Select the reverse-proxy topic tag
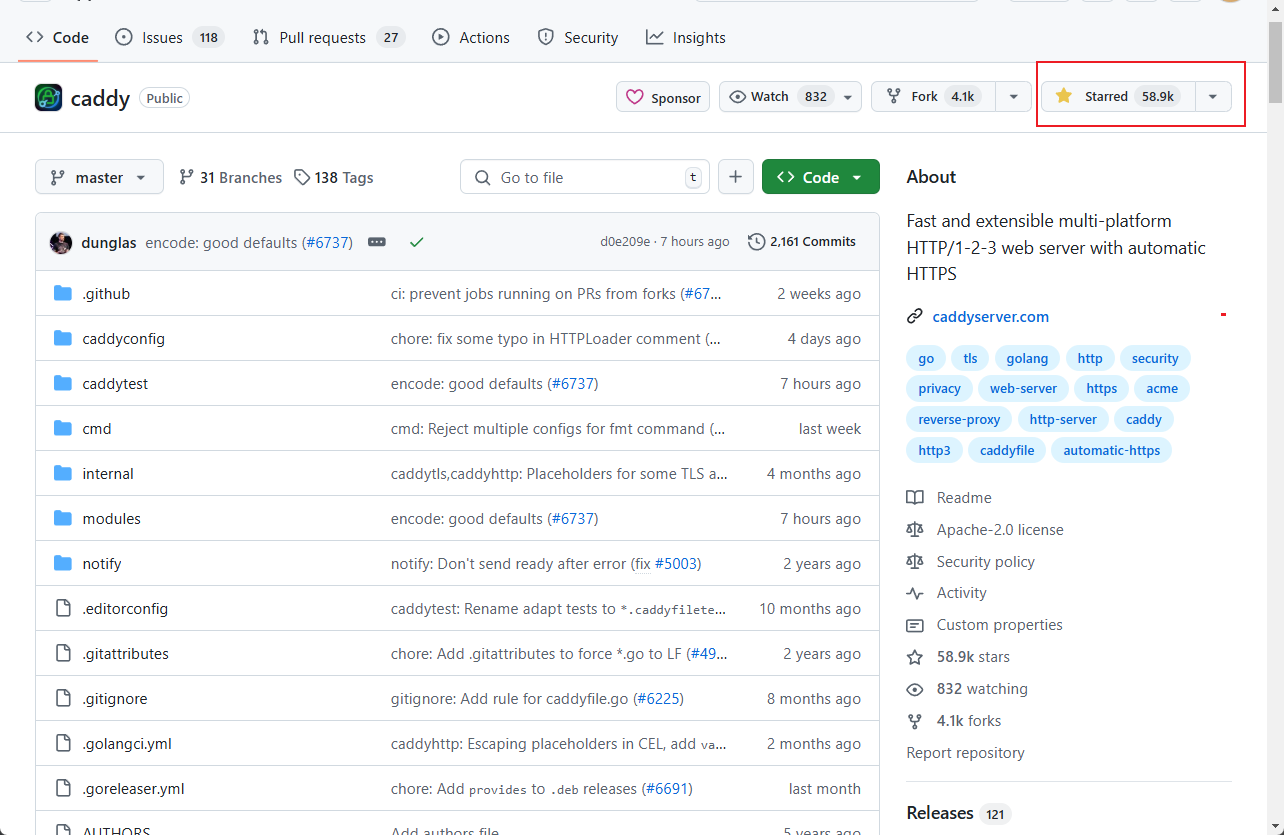1284x835 pixels. [x=959, y=420]
